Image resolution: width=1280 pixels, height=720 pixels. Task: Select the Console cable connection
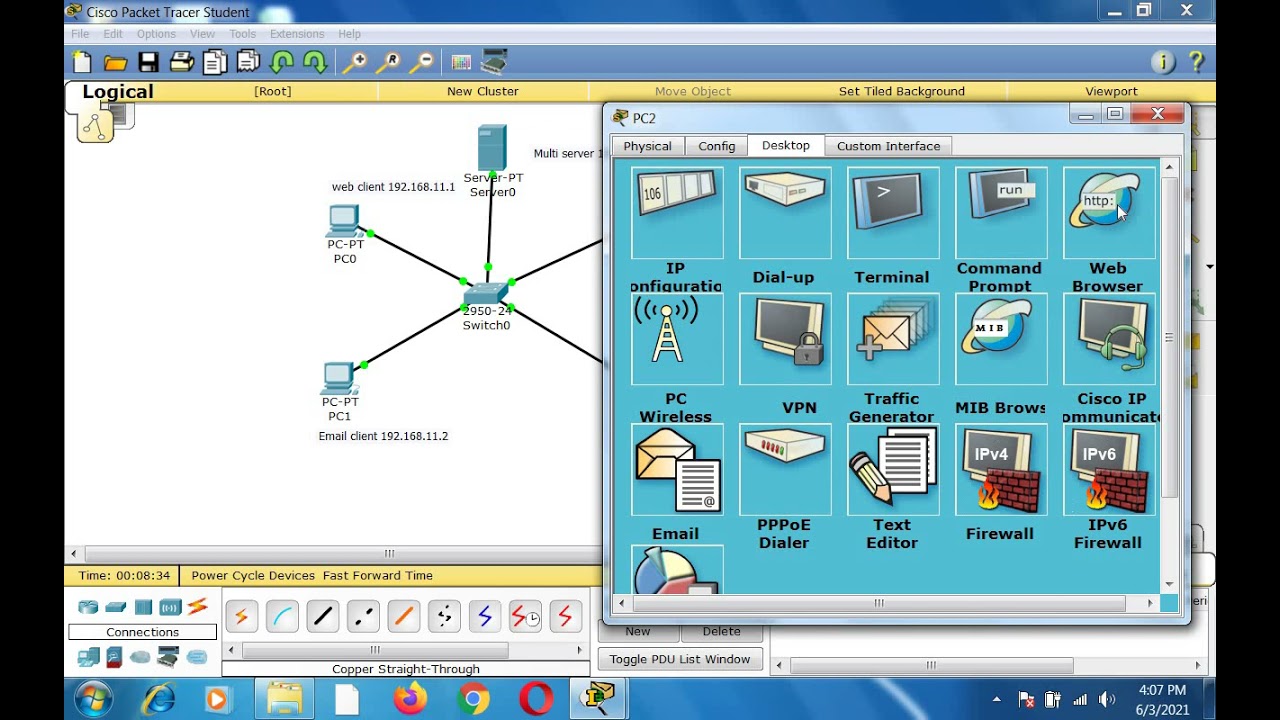[x=282, y=617]
